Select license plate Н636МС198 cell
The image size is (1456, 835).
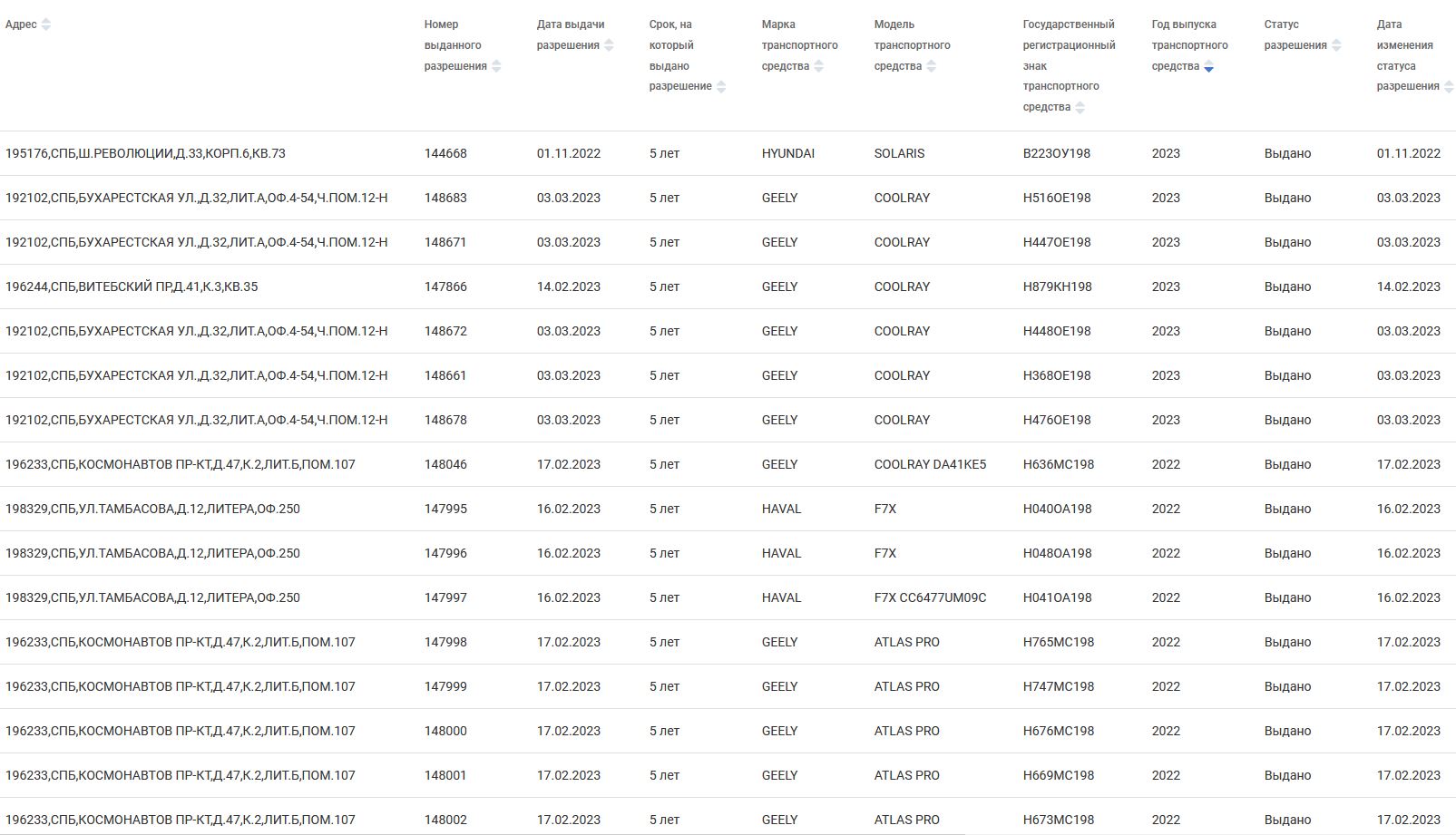(1058, 464)
